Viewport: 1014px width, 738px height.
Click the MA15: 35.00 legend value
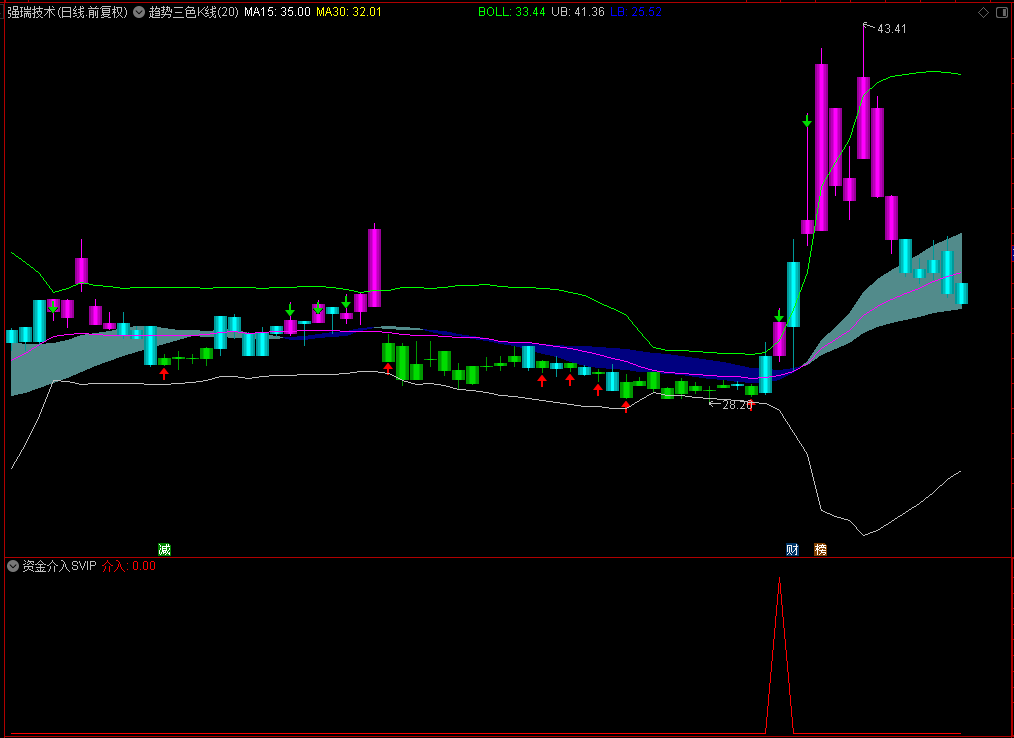tap(277, 12)
